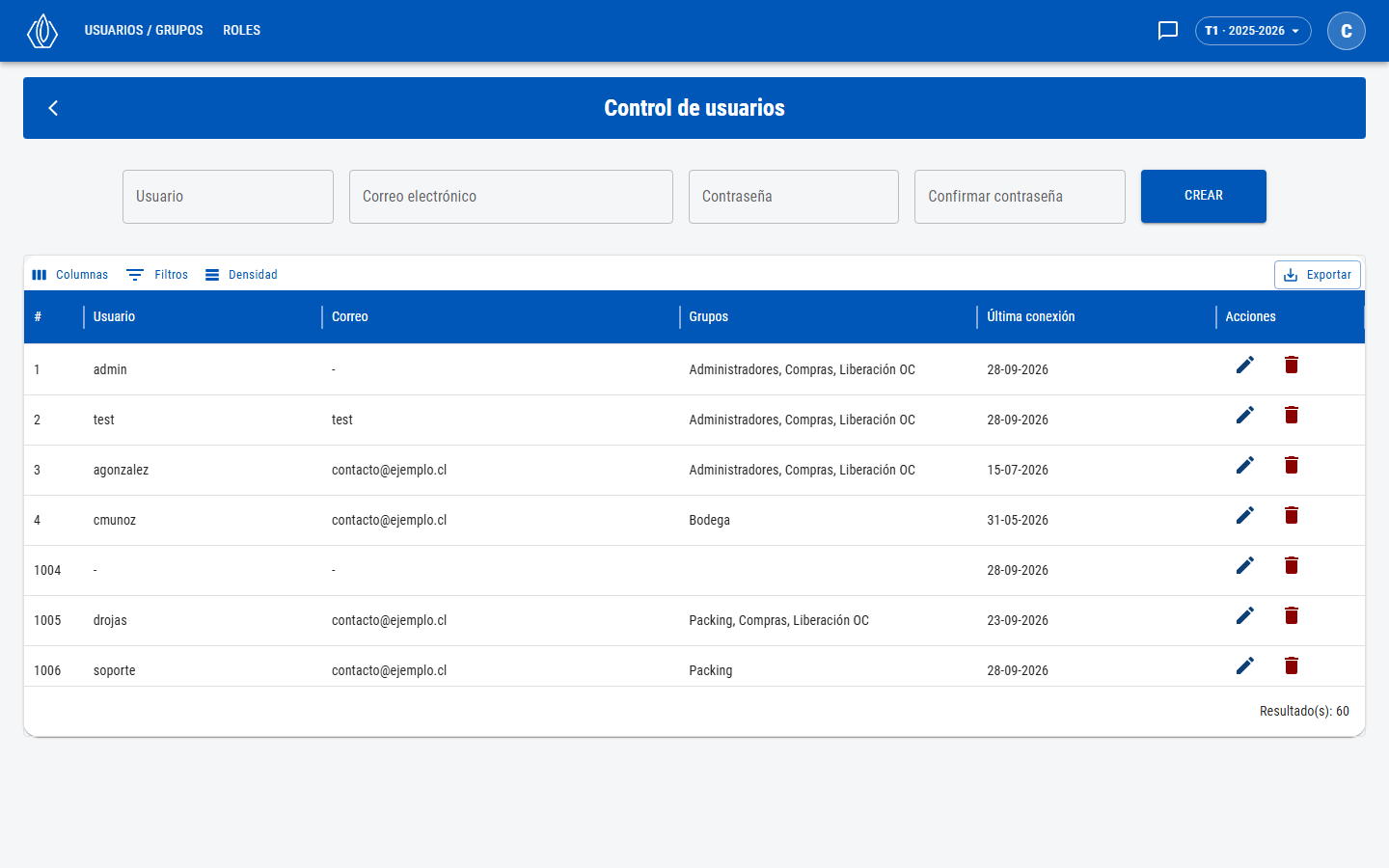Open the Columnas column selector
1389x868 pixels.
(x=70, y=275)
